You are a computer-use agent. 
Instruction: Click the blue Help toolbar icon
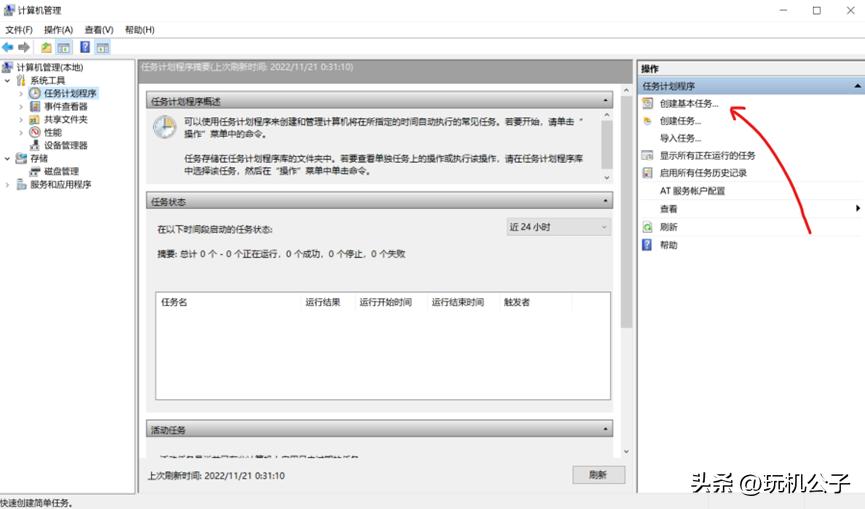coord(85,47)
